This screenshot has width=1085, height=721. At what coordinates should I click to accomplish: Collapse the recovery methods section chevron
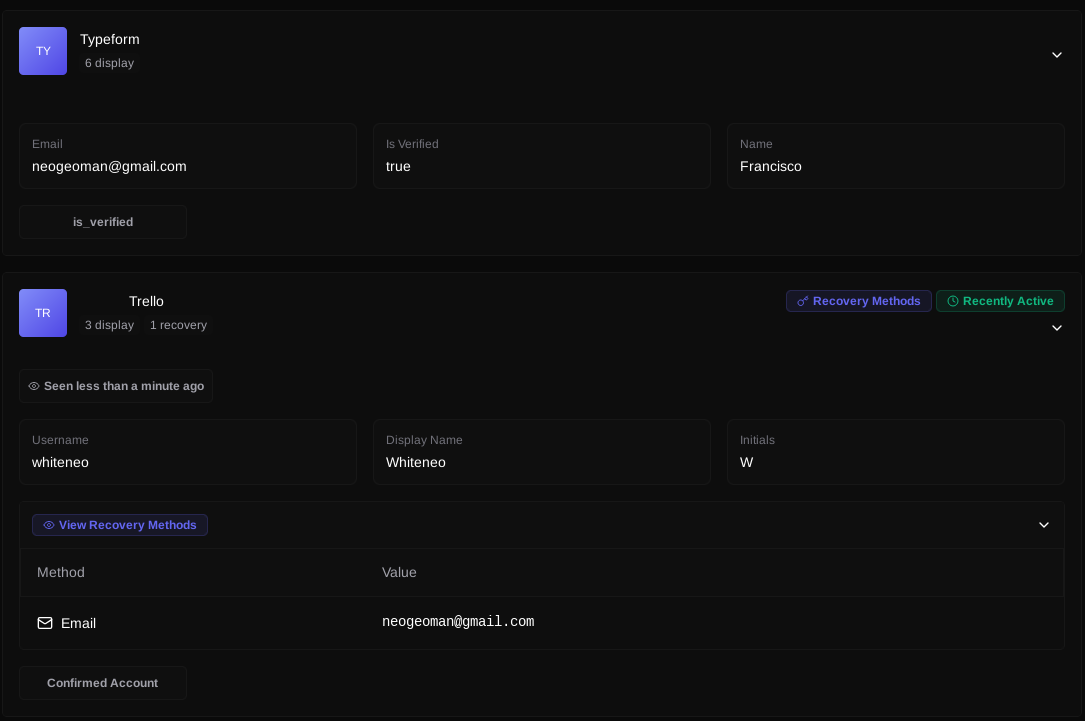coord(1043,525)
